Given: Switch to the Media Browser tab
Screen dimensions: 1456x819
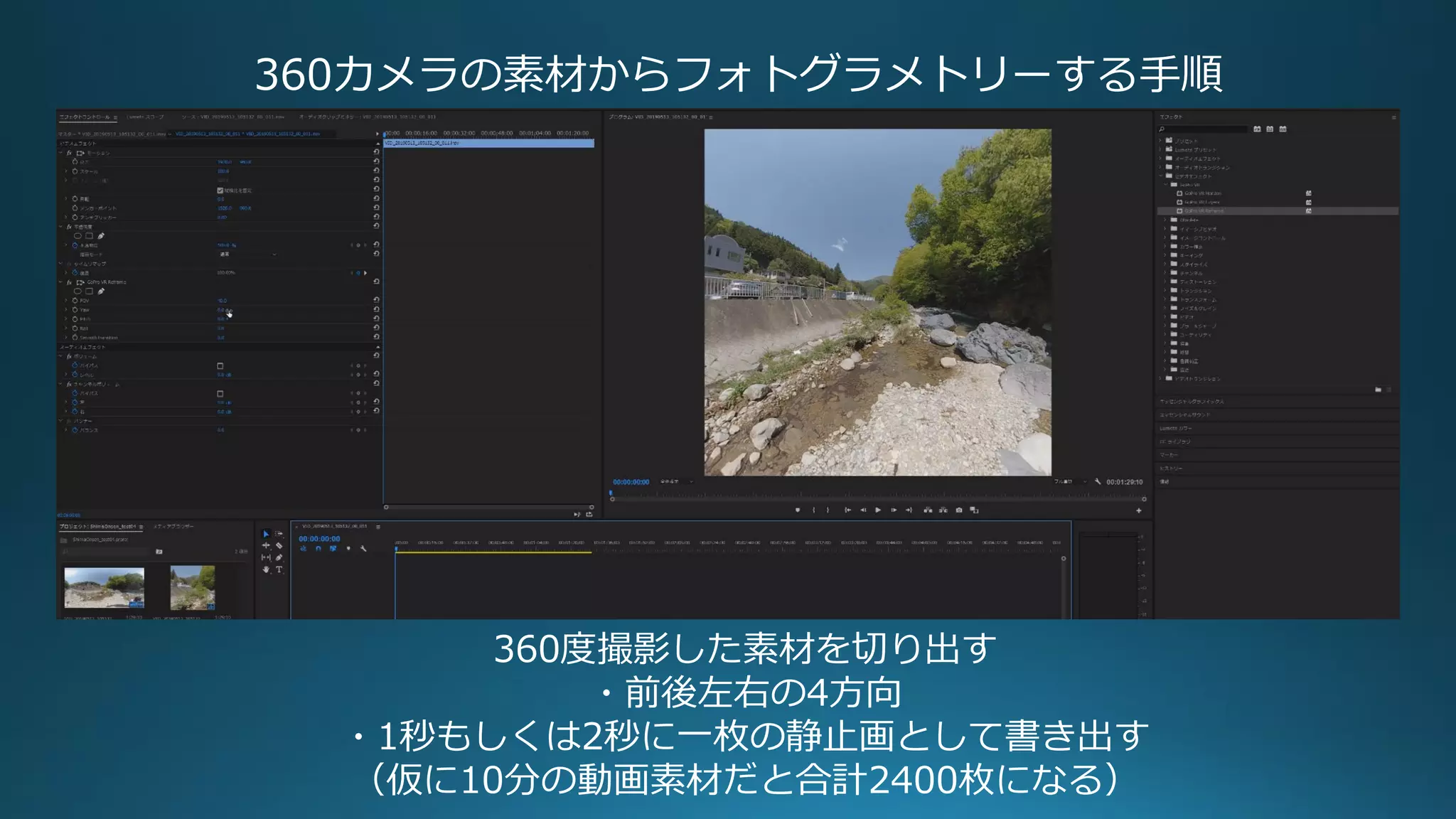Looking at the screenshot, I should [x=173, y=527].
